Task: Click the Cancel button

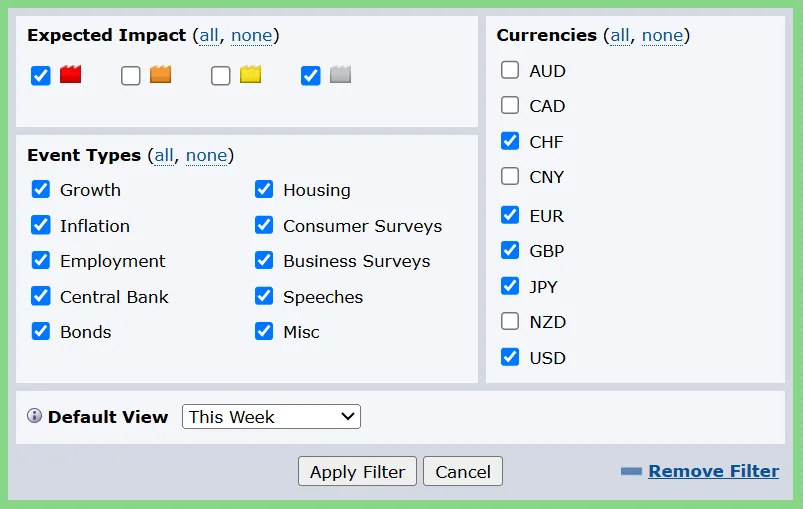Action: 462,472
